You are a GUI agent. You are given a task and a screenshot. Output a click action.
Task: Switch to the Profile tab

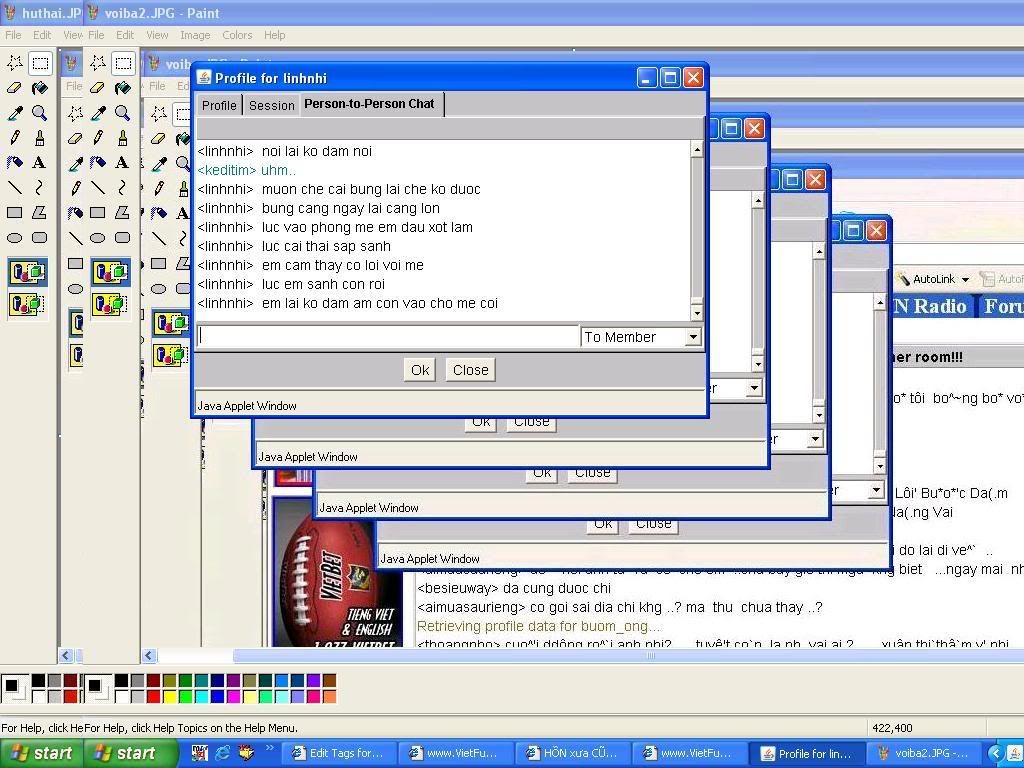pyautogui.click(x=219, y=105)
